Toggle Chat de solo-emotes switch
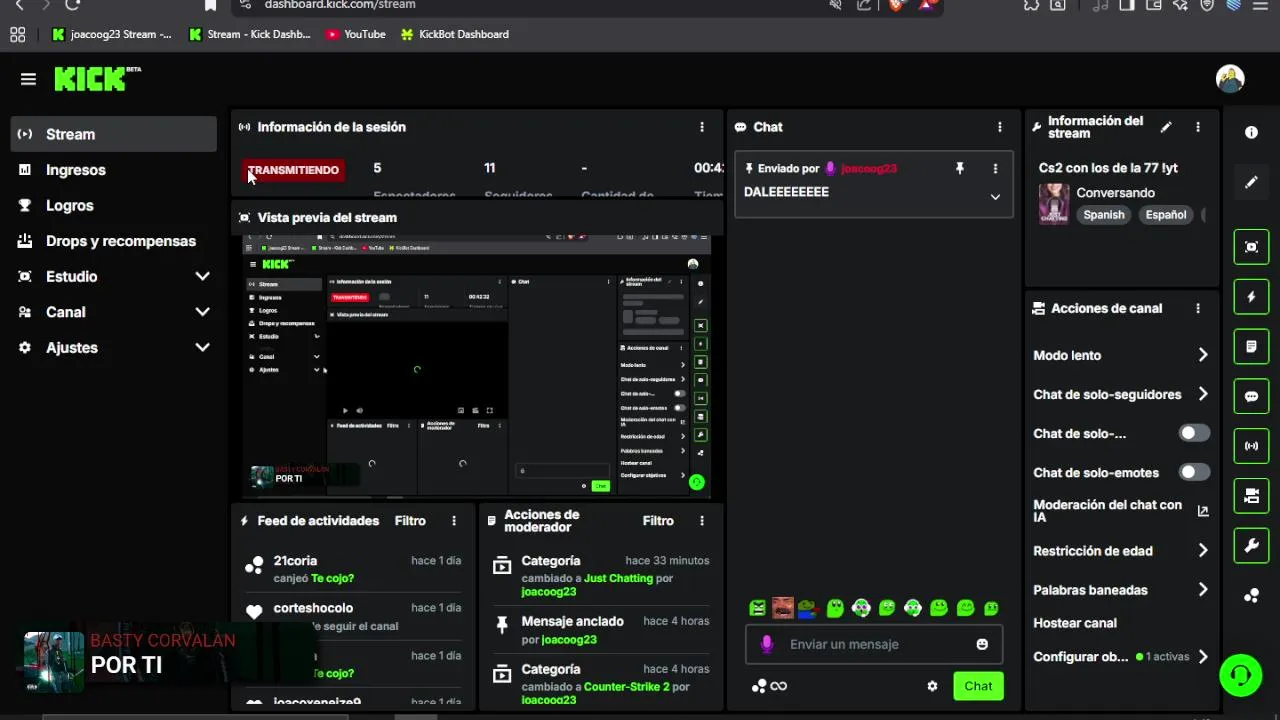This screenshot has height=720, width=1280. (x=1194, y=472)
